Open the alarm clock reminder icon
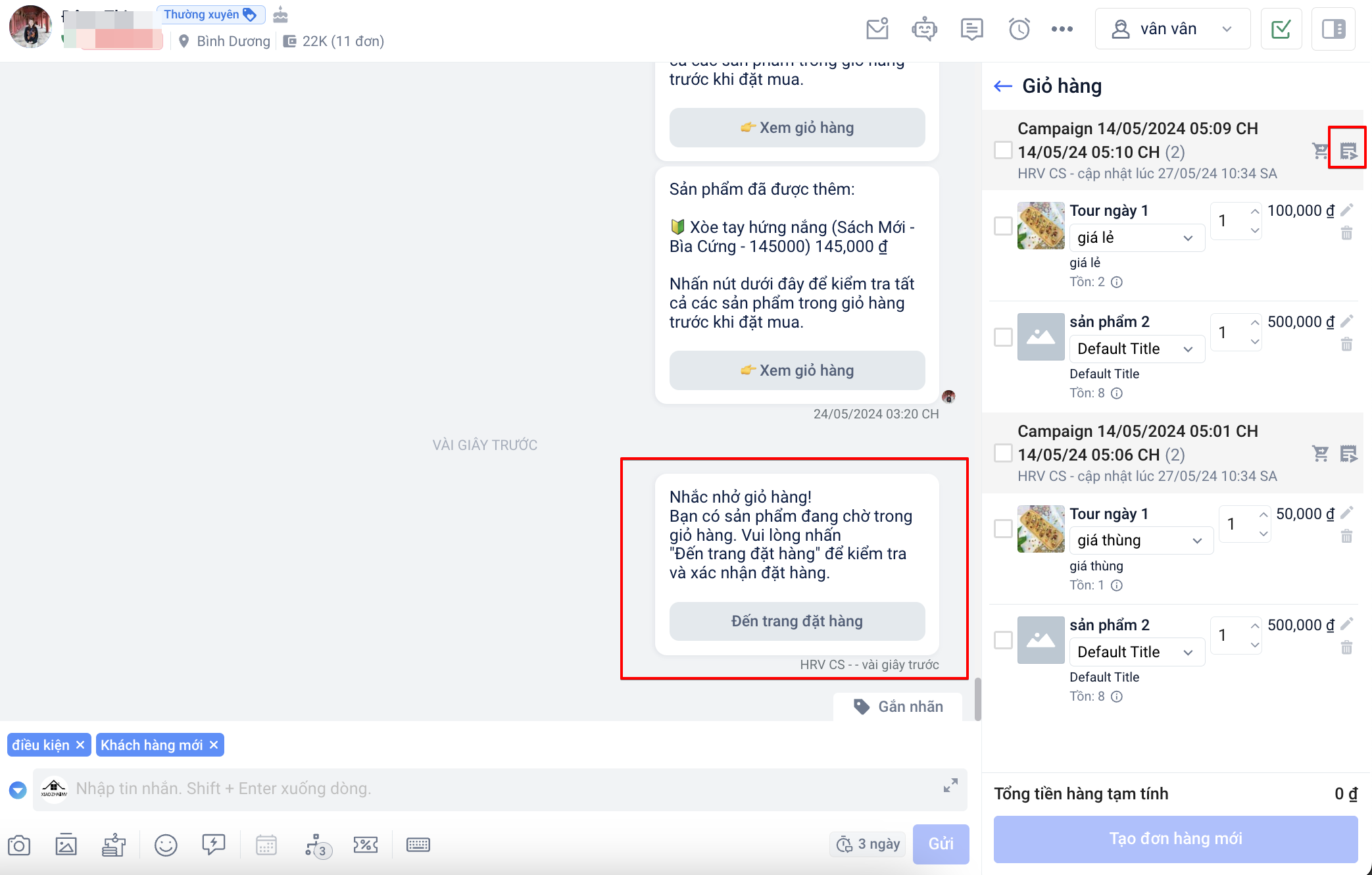 pos(1019,29)
